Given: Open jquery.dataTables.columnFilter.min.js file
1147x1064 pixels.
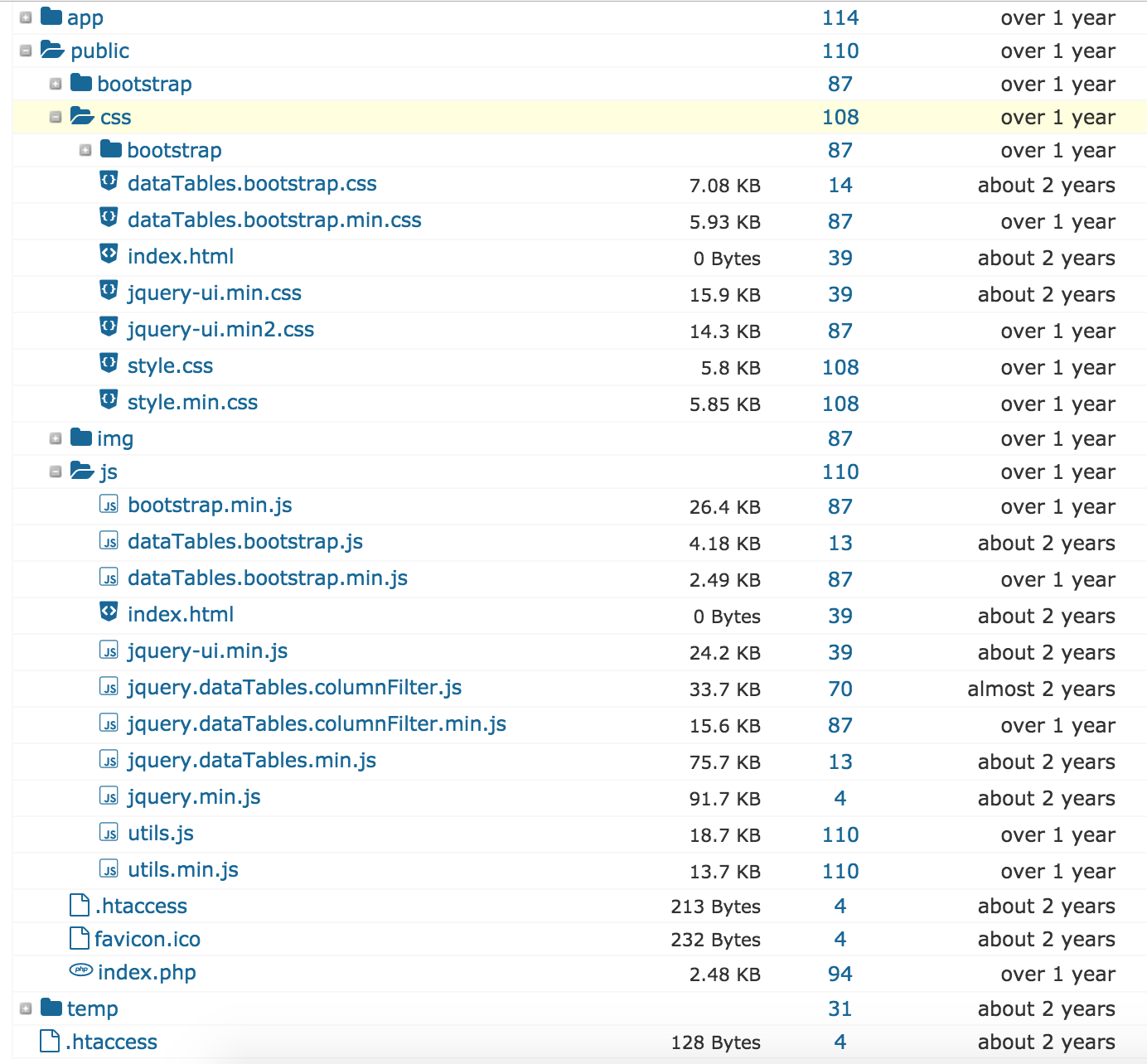Looking at the screenshot, I should click(317, 723).
